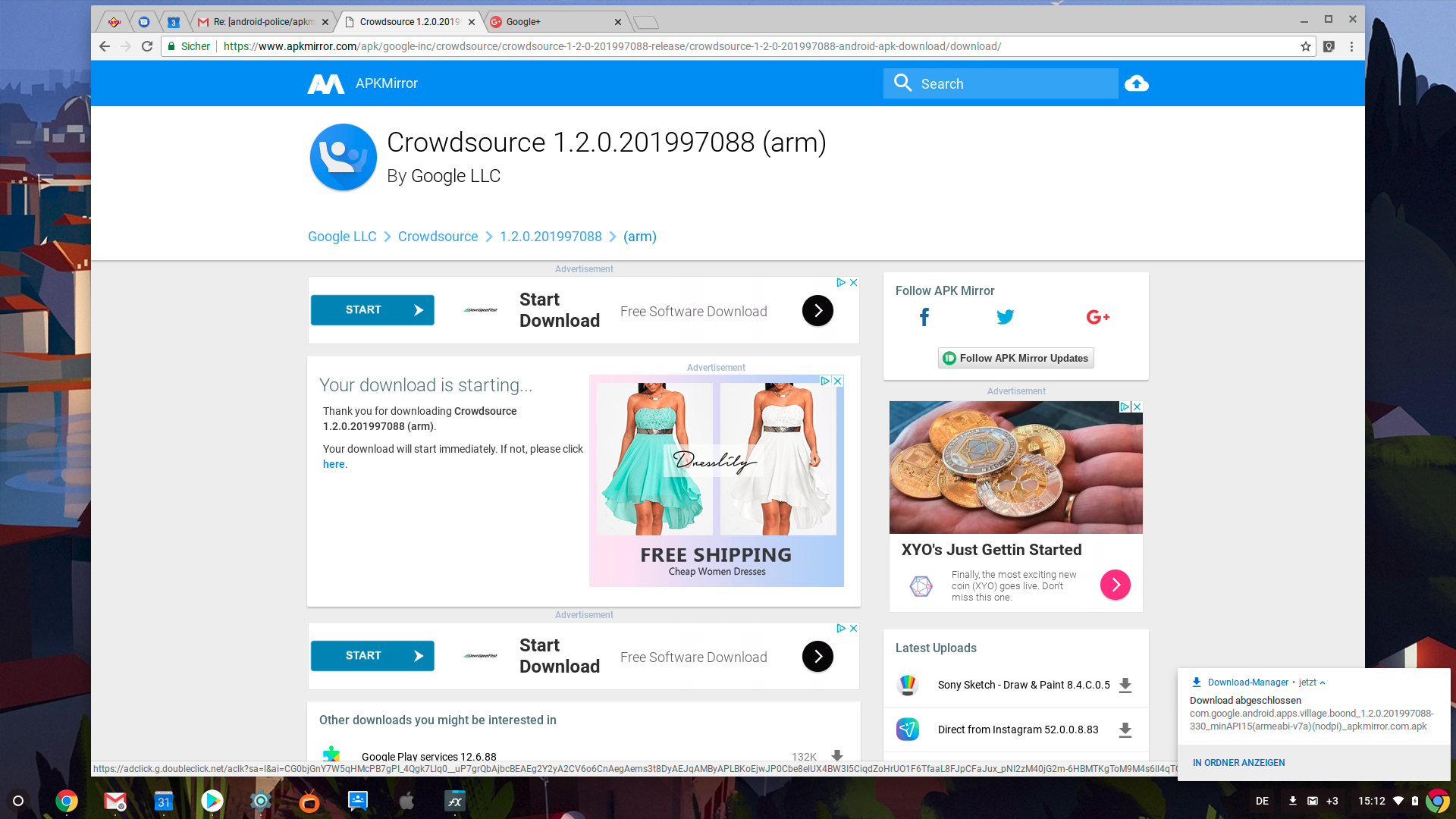Open the Chrome three-dot menu
Image resolution: width=1456 pixels, height=819 pixels.
pyautogui.click(x=1351, y=46)
